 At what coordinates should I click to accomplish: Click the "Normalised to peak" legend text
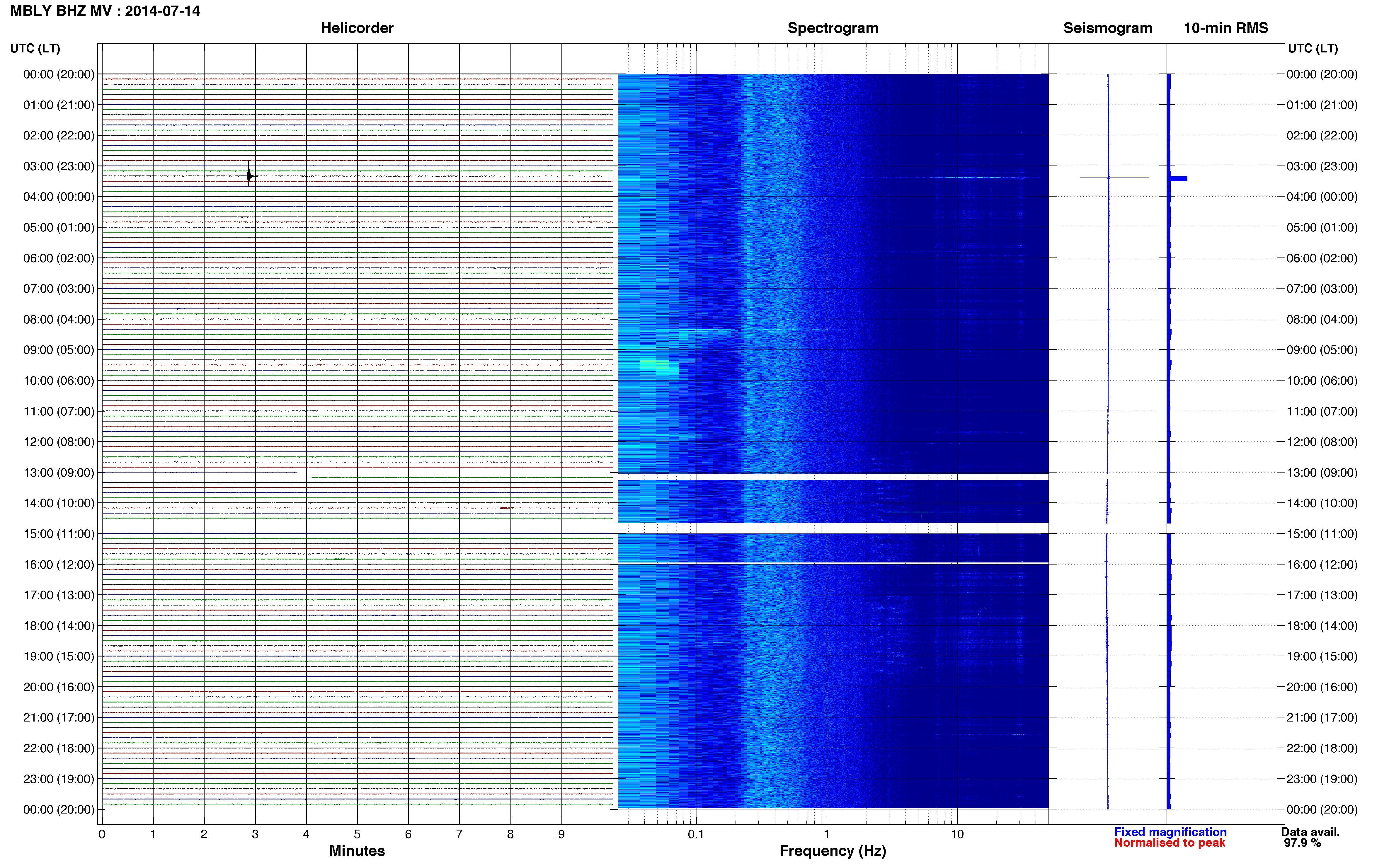[1170, 843]
